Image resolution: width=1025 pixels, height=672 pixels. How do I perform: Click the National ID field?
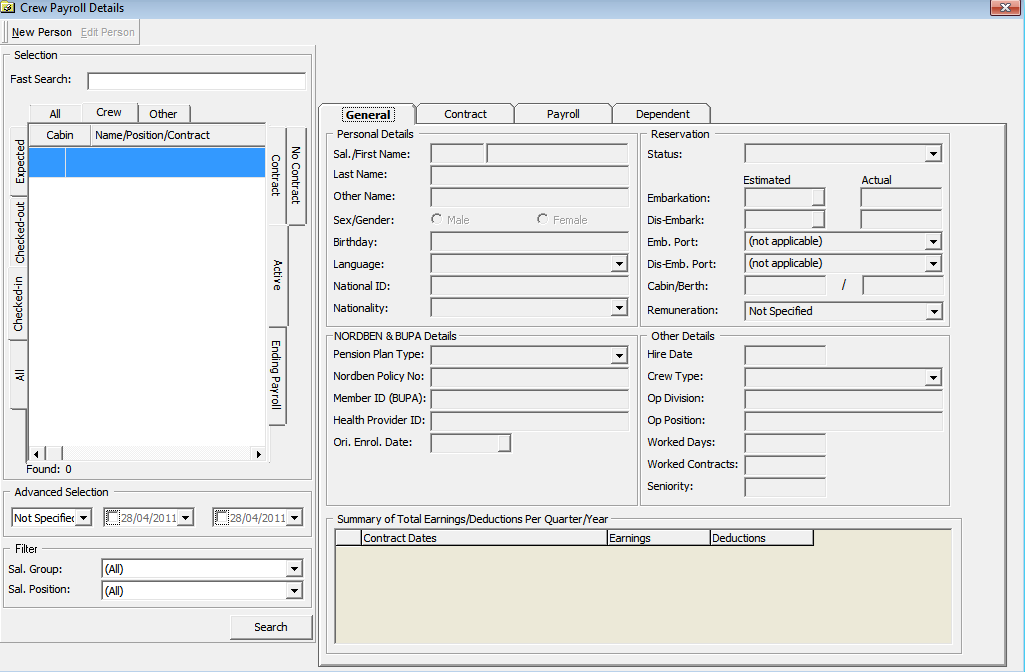[529, 286]
